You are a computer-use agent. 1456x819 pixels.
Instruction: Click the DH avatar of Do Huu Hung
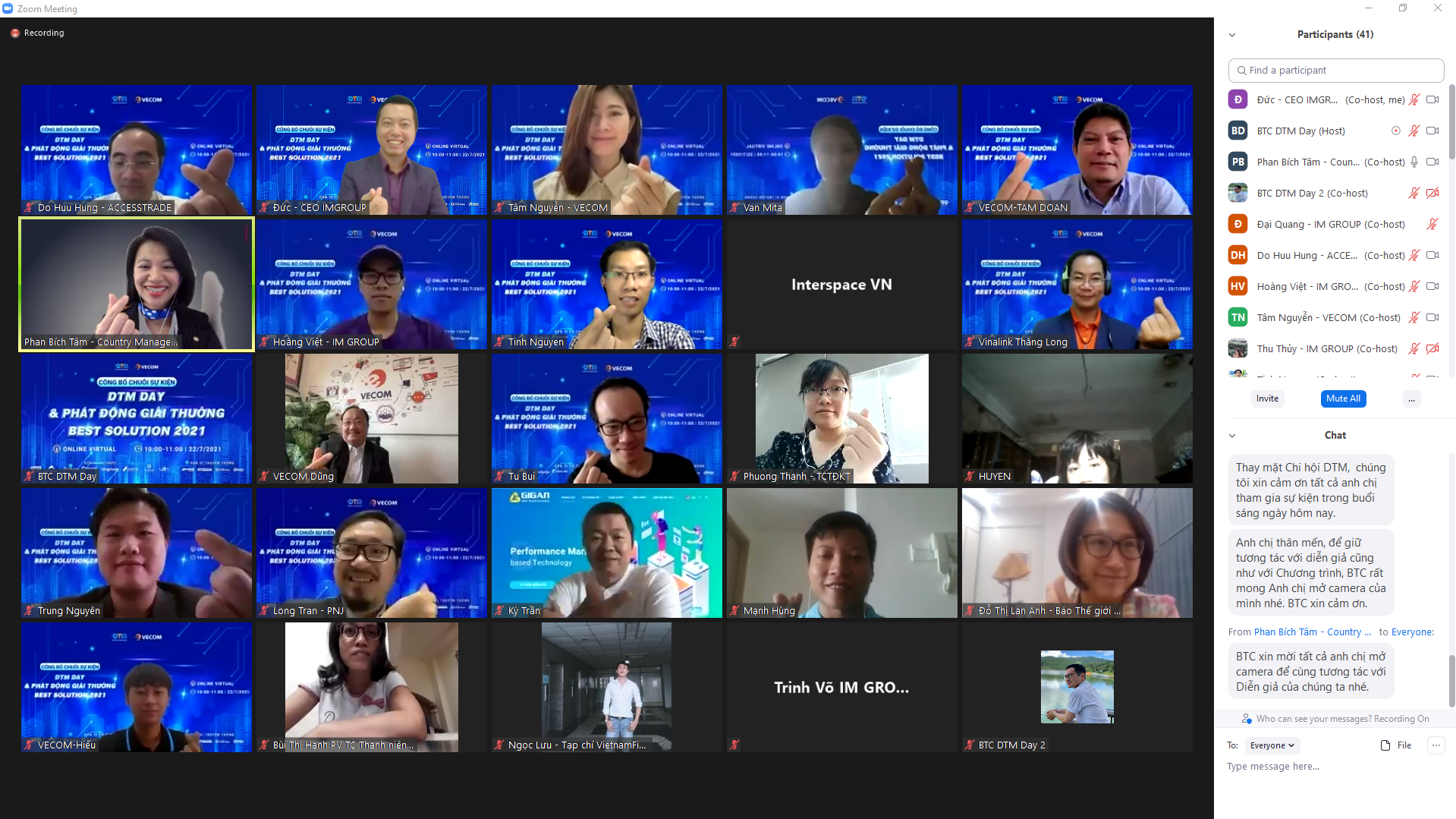click(1237, 255)
